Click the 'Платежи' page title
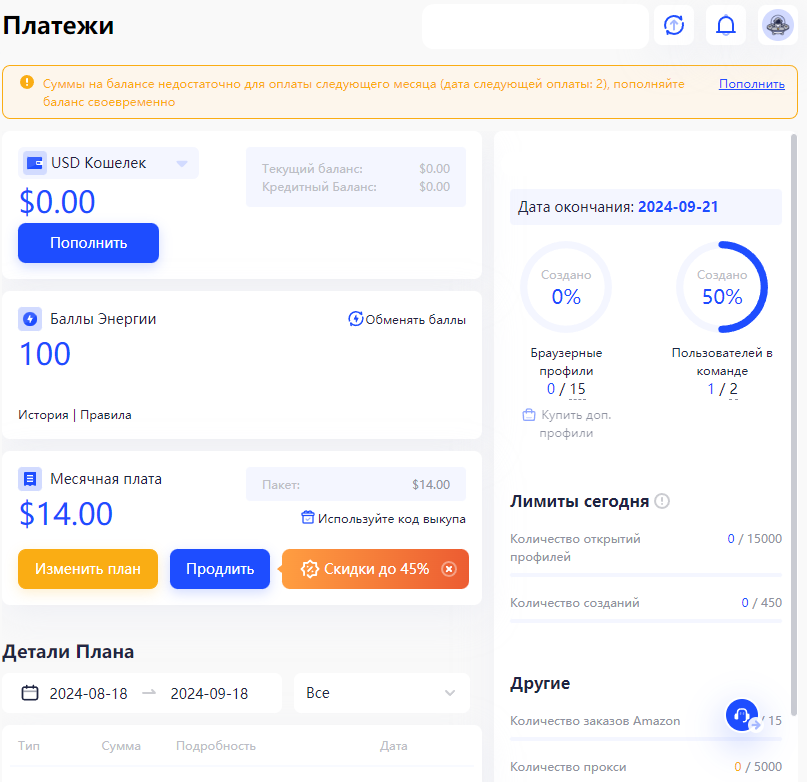 58,25
